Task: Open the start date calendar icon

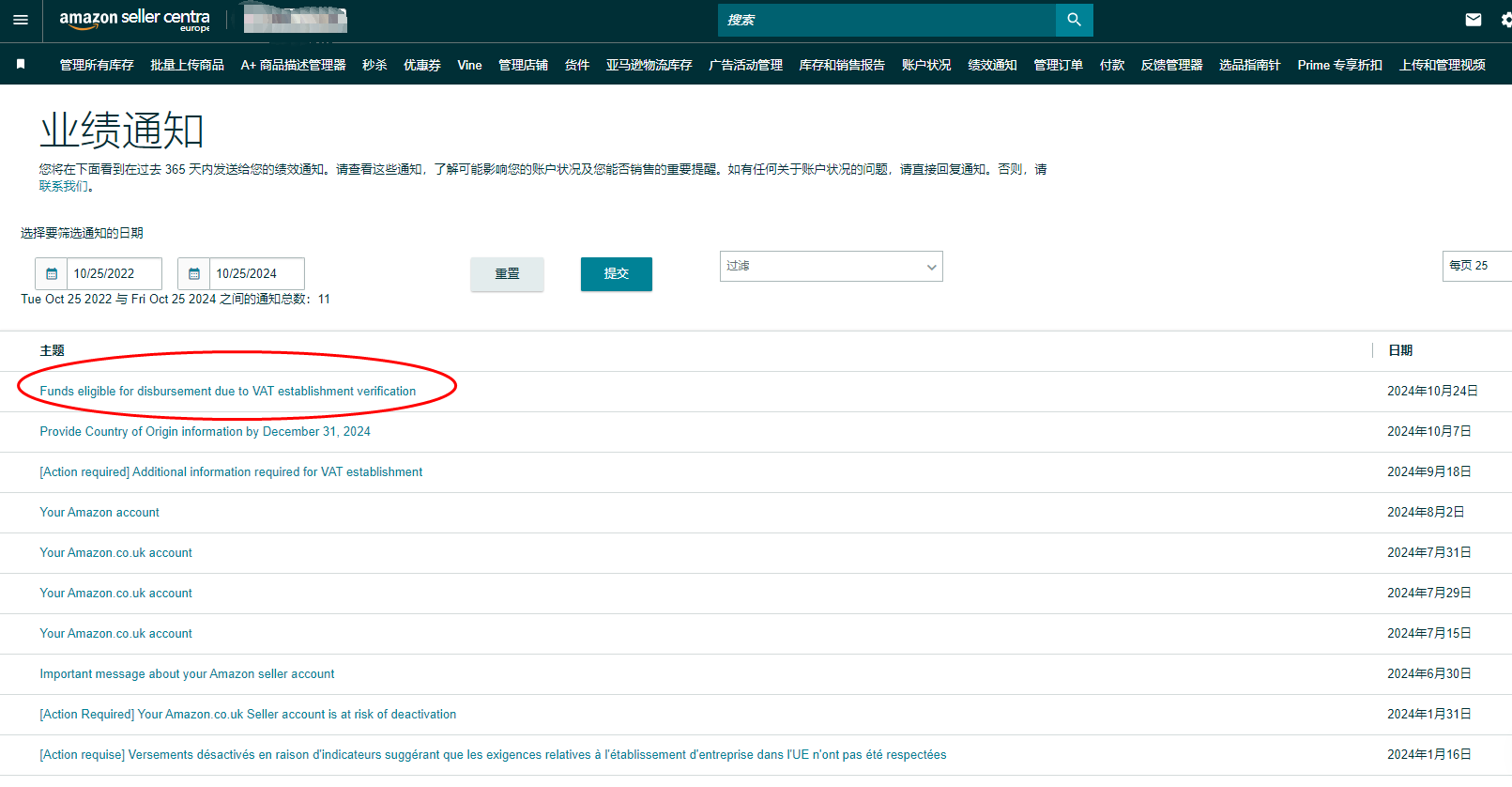Action: click(x=52, y=273)
